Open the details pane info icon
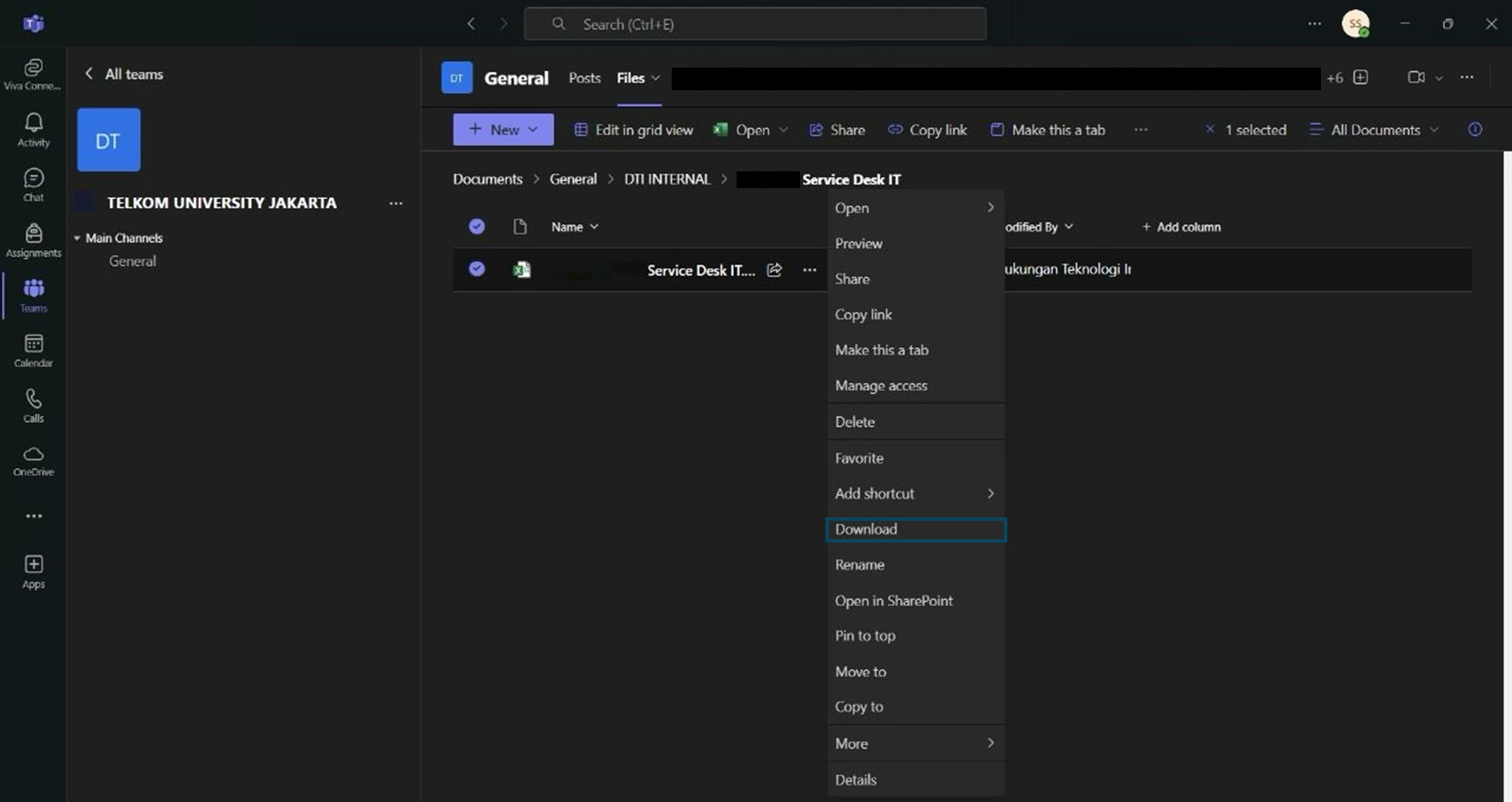The height and width of the screenshot is (802, 1512). (1475, 130)
